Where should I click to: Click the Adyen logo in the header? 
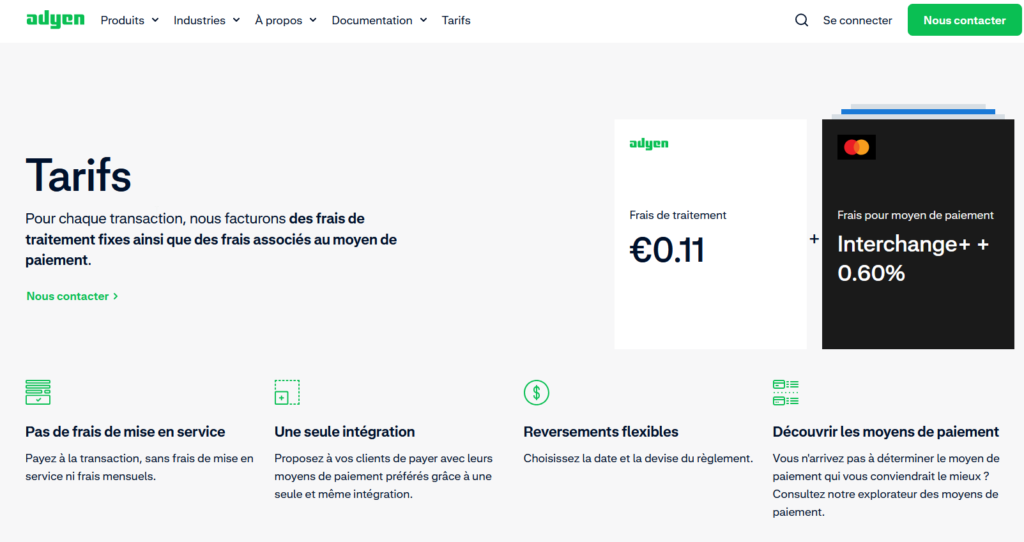[56, 20]
